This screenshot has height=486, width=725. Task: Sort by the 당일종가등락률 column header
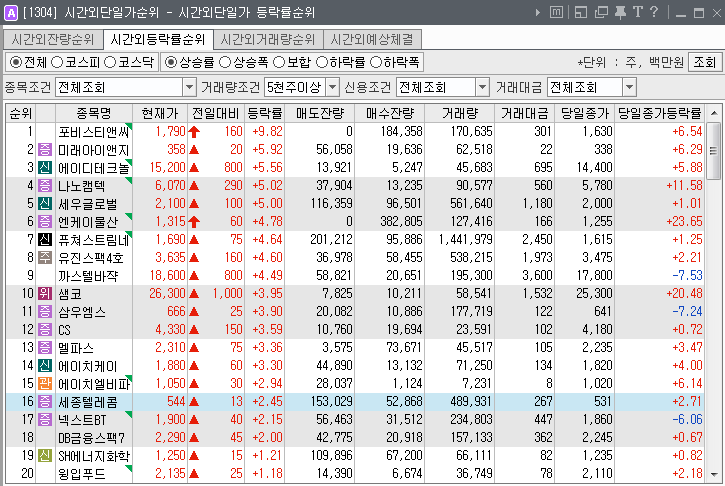click(660, 113)
